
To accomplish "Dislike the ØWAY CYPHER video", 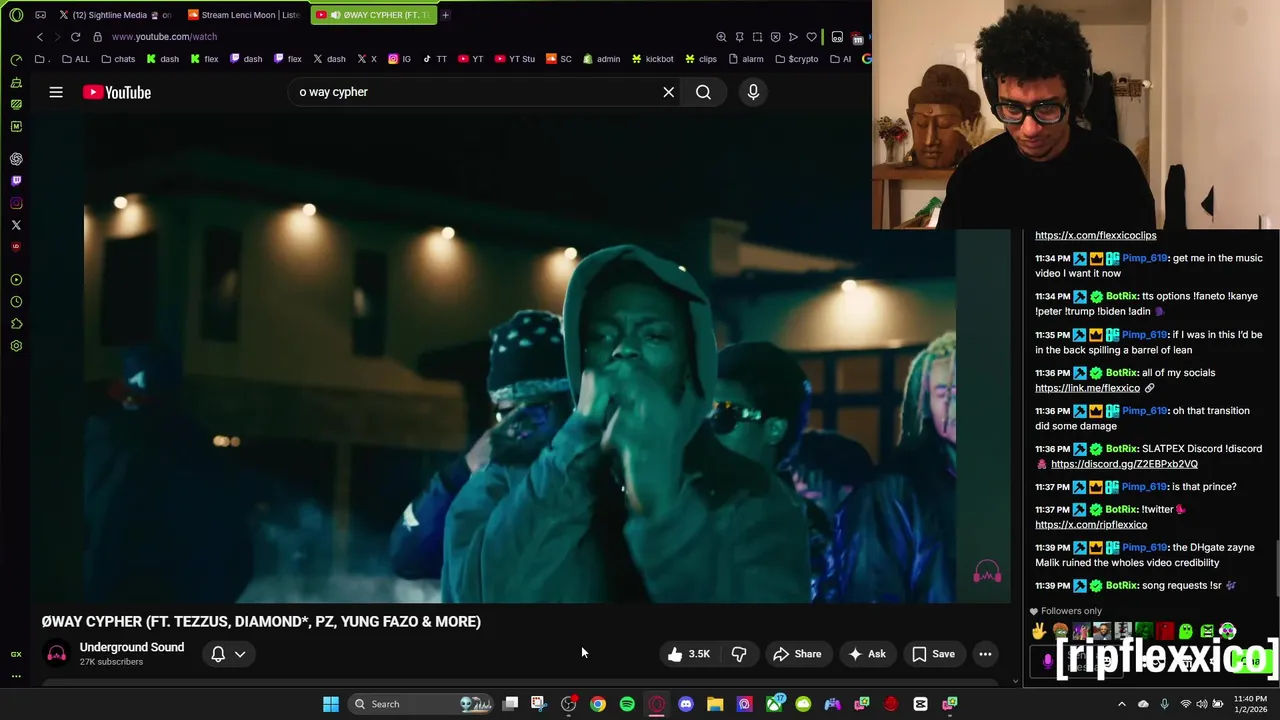I will (x=739, y=654).
